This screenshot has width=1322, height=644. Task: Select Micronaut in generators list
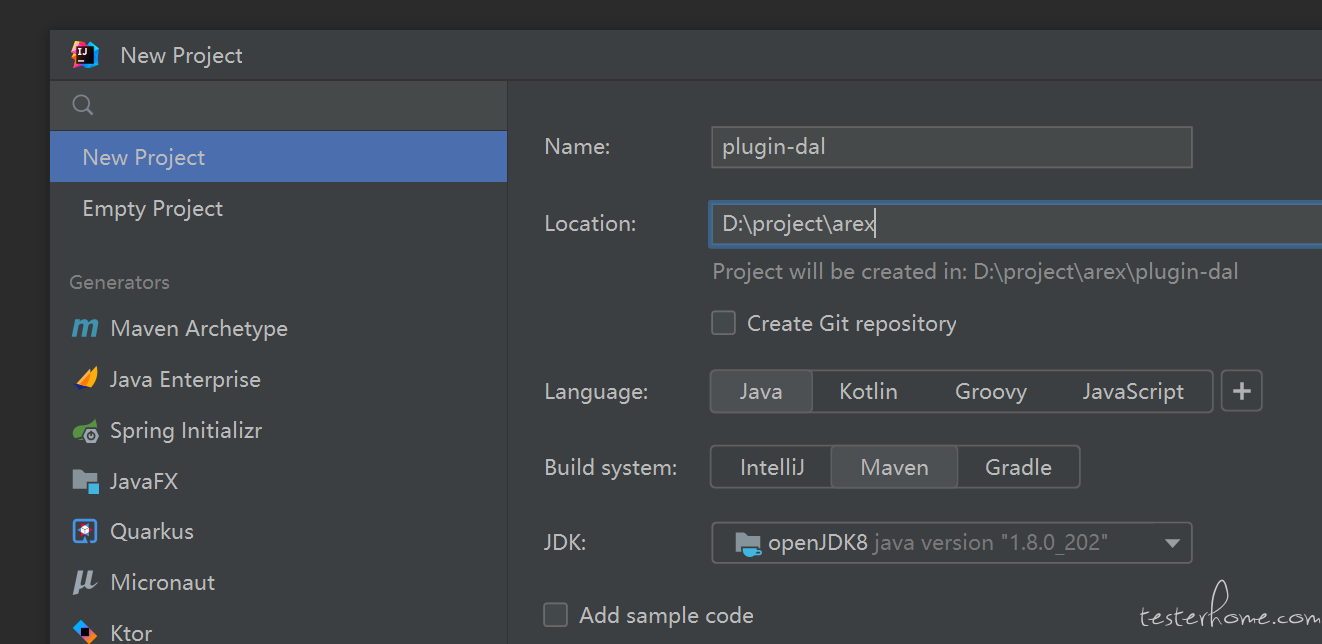pos(279,582)
